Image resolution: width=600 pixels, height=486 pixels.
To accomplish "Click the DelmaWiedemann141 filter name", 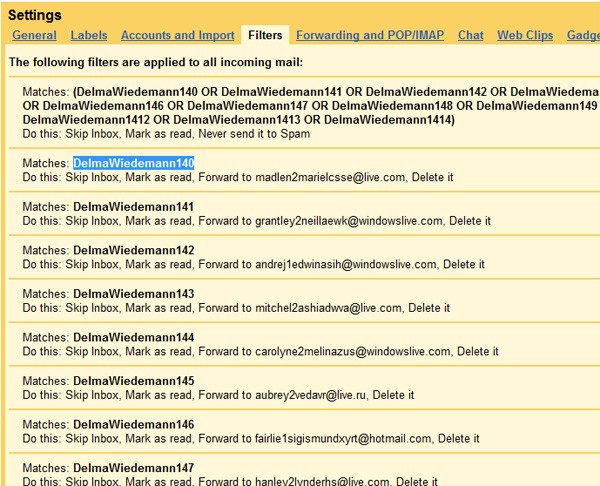I will (133, 207).
